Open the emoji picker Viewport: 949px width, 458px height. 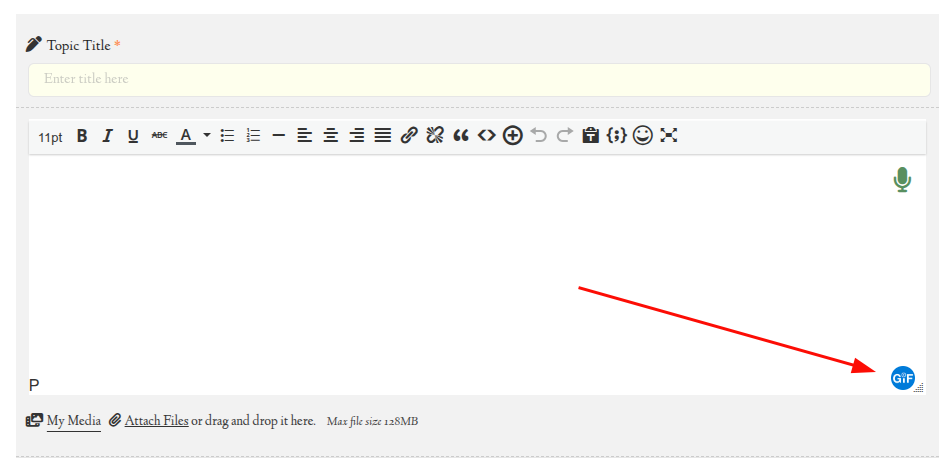(643, 135)
